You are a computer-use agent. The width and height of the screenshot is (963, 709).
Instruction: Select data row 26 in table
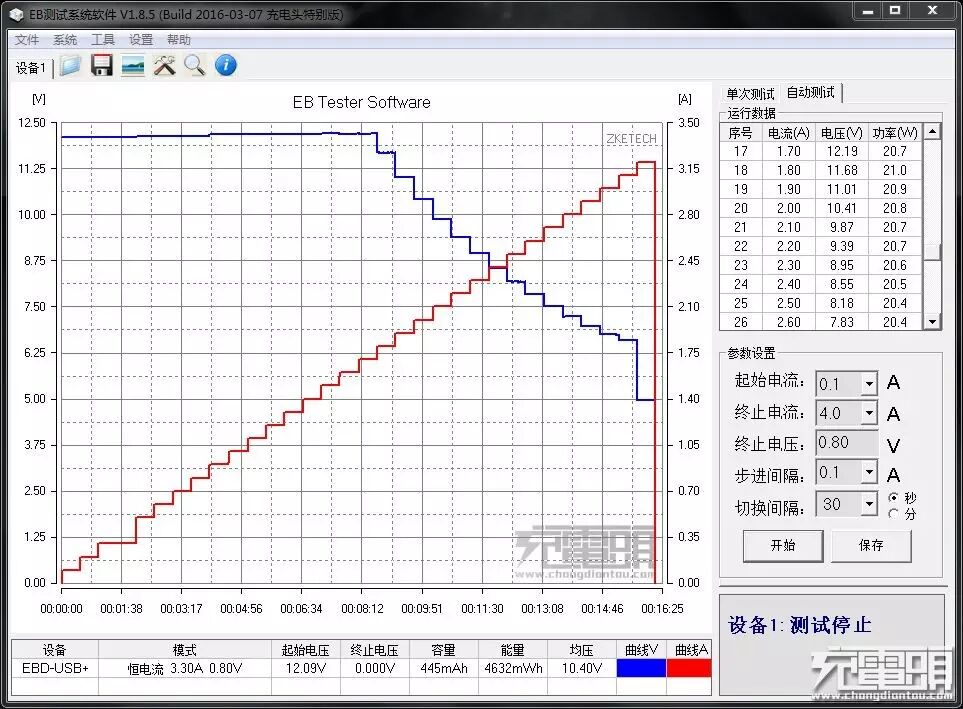[x=821, y=322]
